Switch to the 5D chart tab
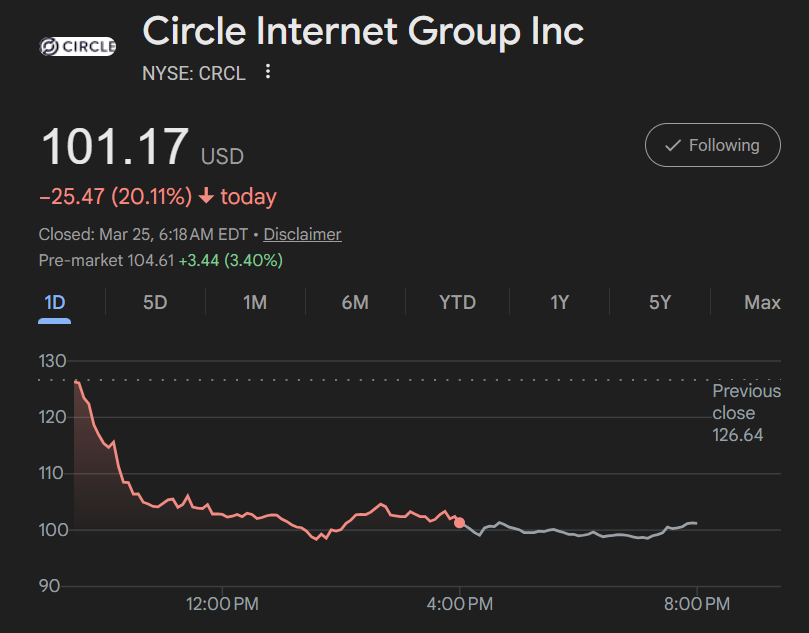This screenshot has height=633, width=809. point(154,302)
